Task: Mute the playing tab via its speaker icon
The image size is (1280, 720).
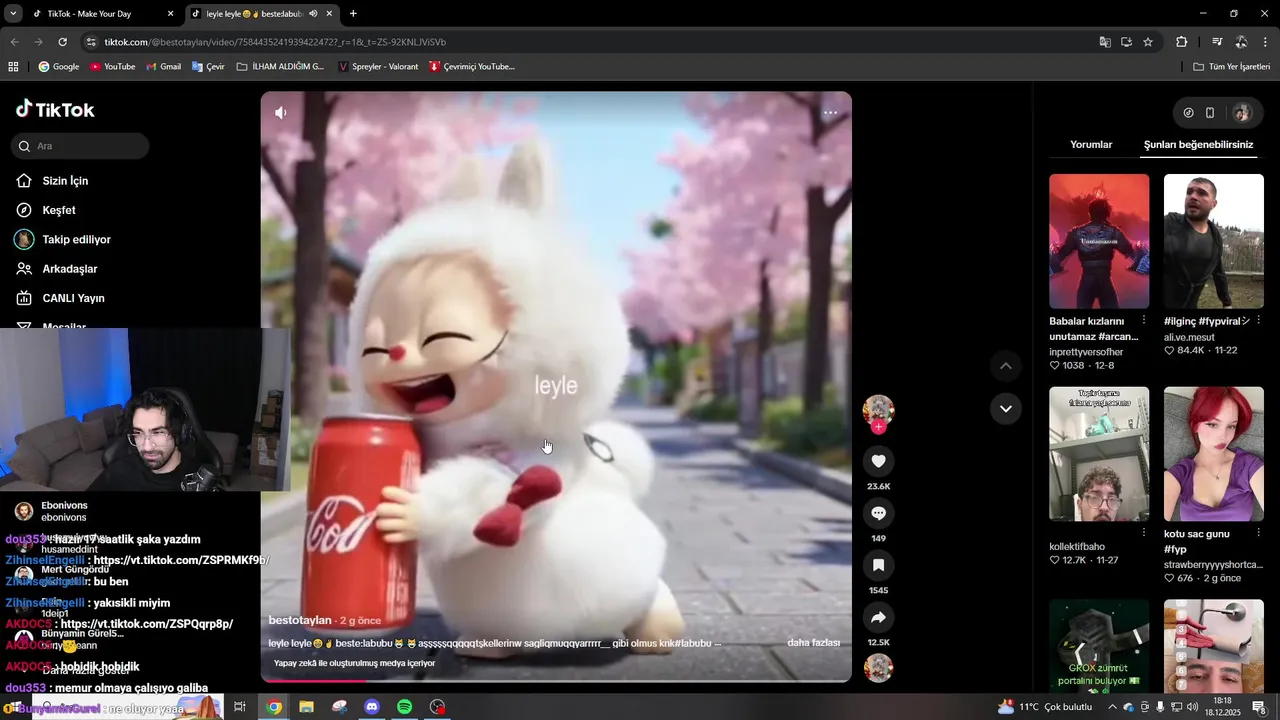Action: [313, 14]
